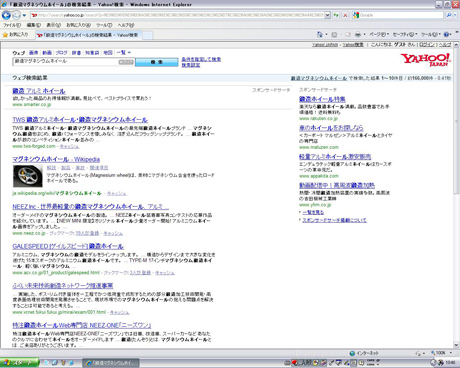Click the blue 検索 search button
The height and width of the screenshot is (368, 460).
click(x=157, y=62)
